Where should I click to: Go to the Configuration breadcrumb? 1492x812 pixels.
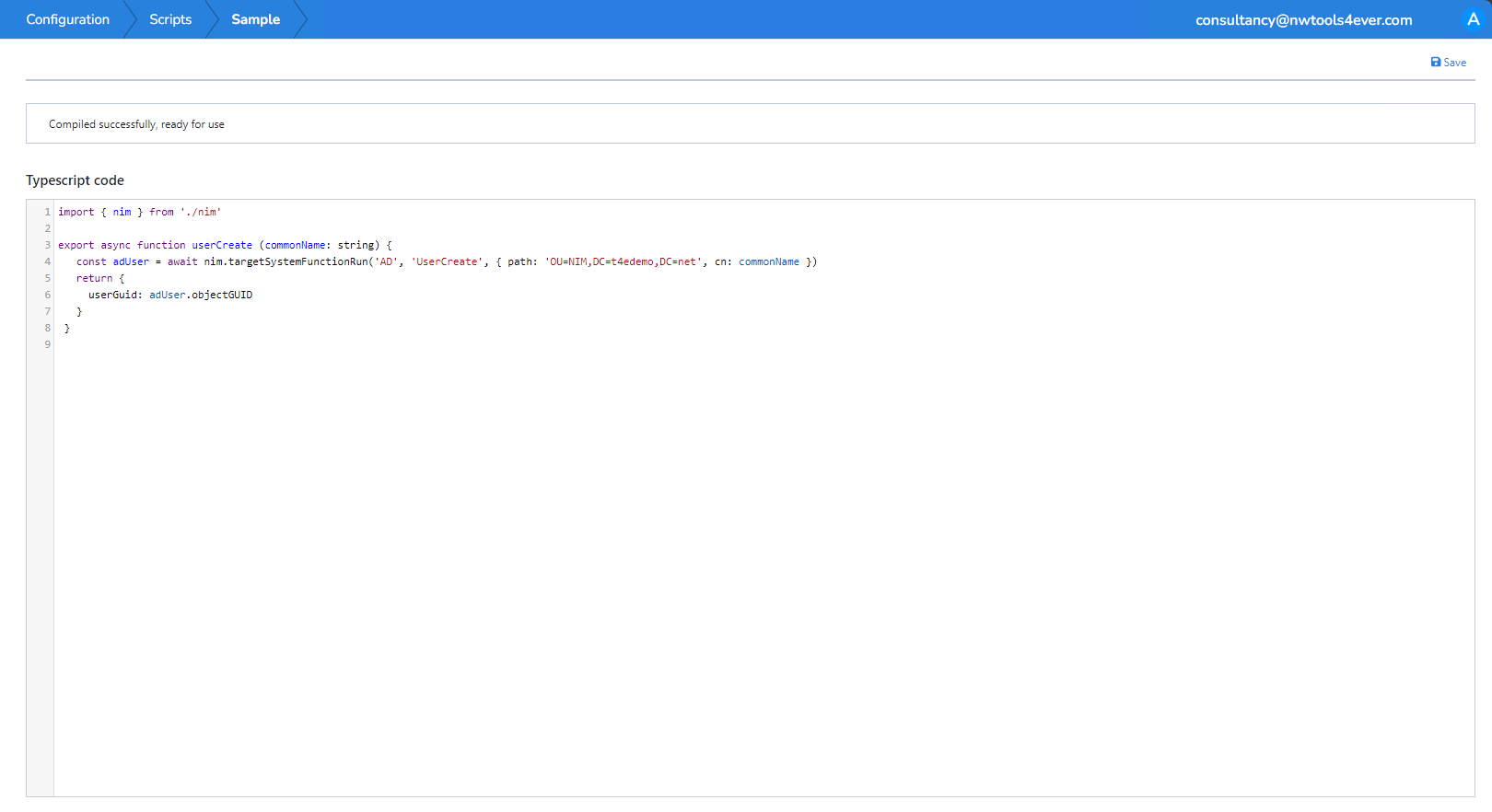(67, 19)
